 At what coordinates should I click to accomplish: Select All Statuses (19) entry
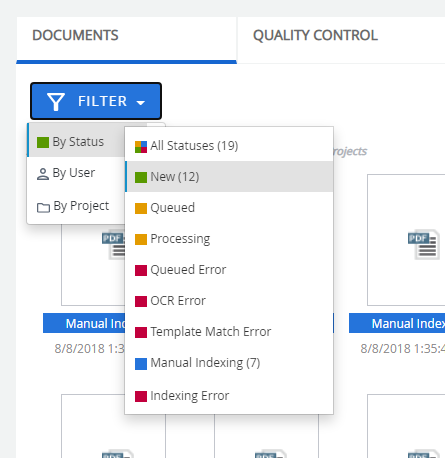click(229, 146)
